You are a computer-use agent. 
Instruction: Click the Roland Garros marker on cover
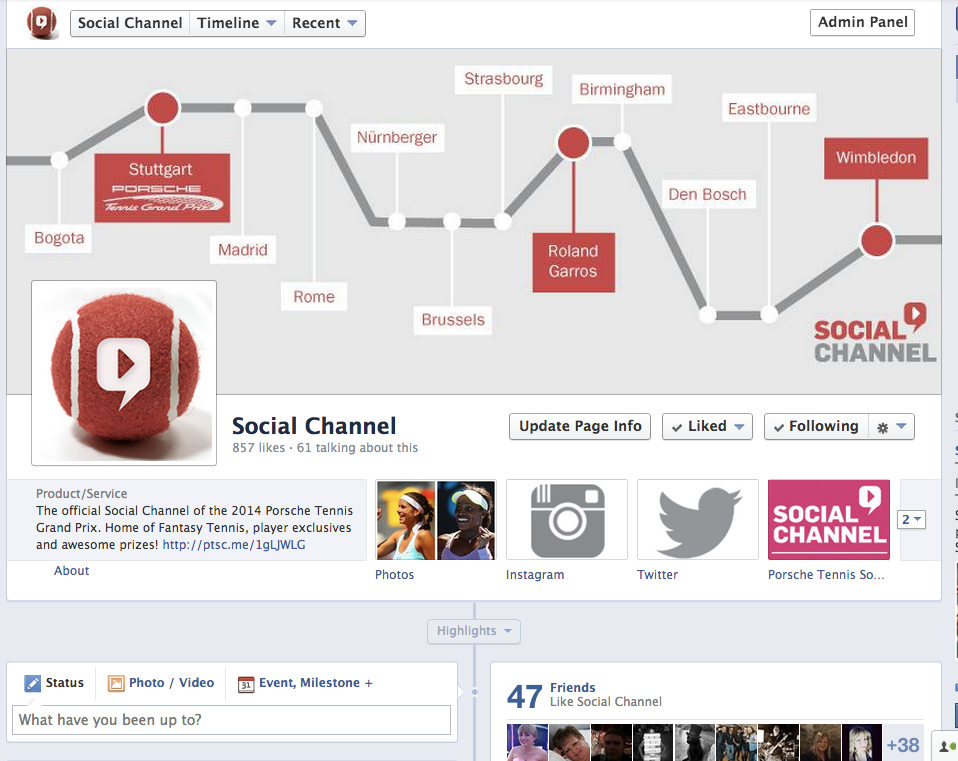click(573, 262)
